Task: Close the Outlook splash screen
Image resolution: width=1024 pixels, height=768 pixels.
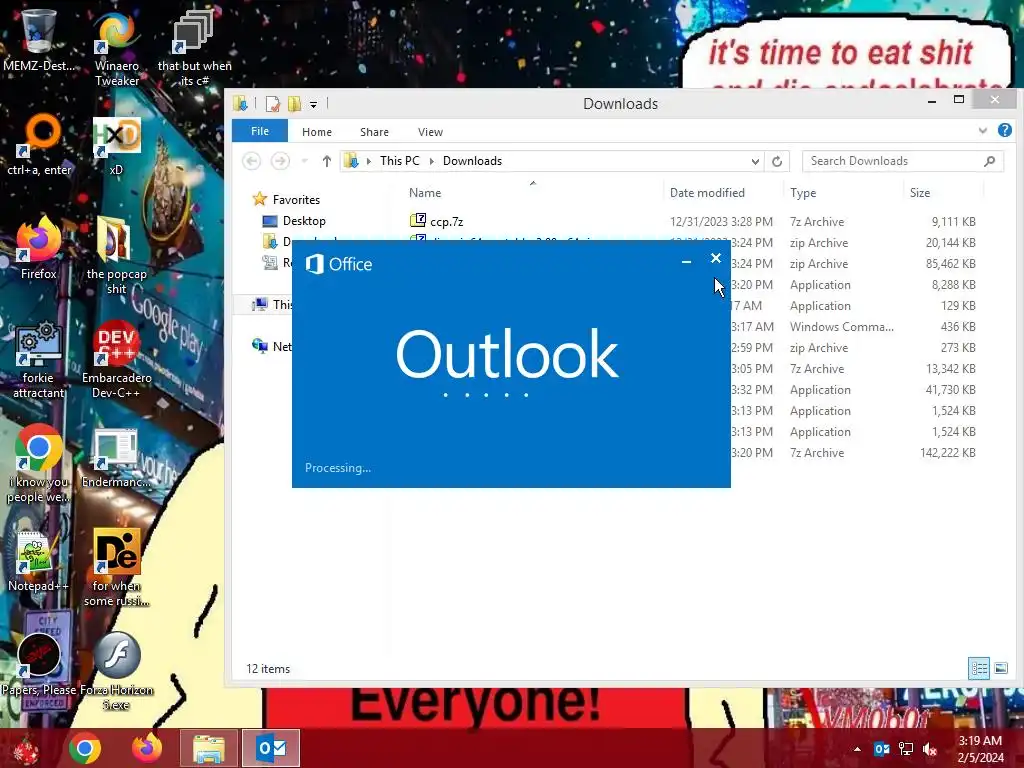Action: (x=716, y=258)
